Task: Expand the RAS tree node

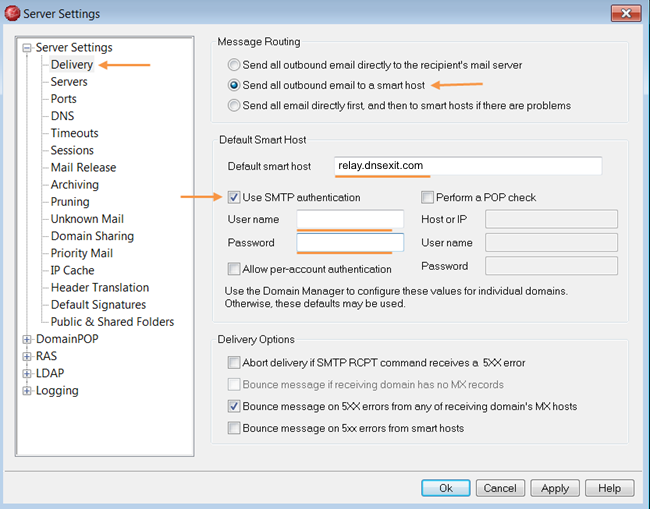Action: tap(27, 357)
